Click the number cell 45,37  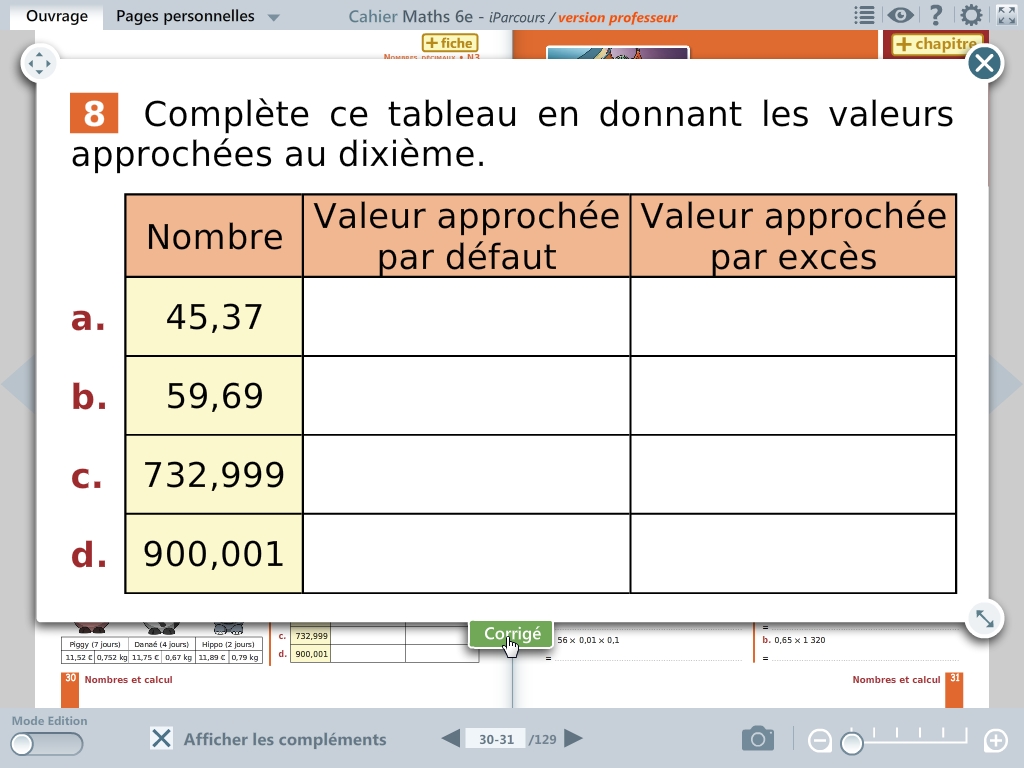pos(214,317)
